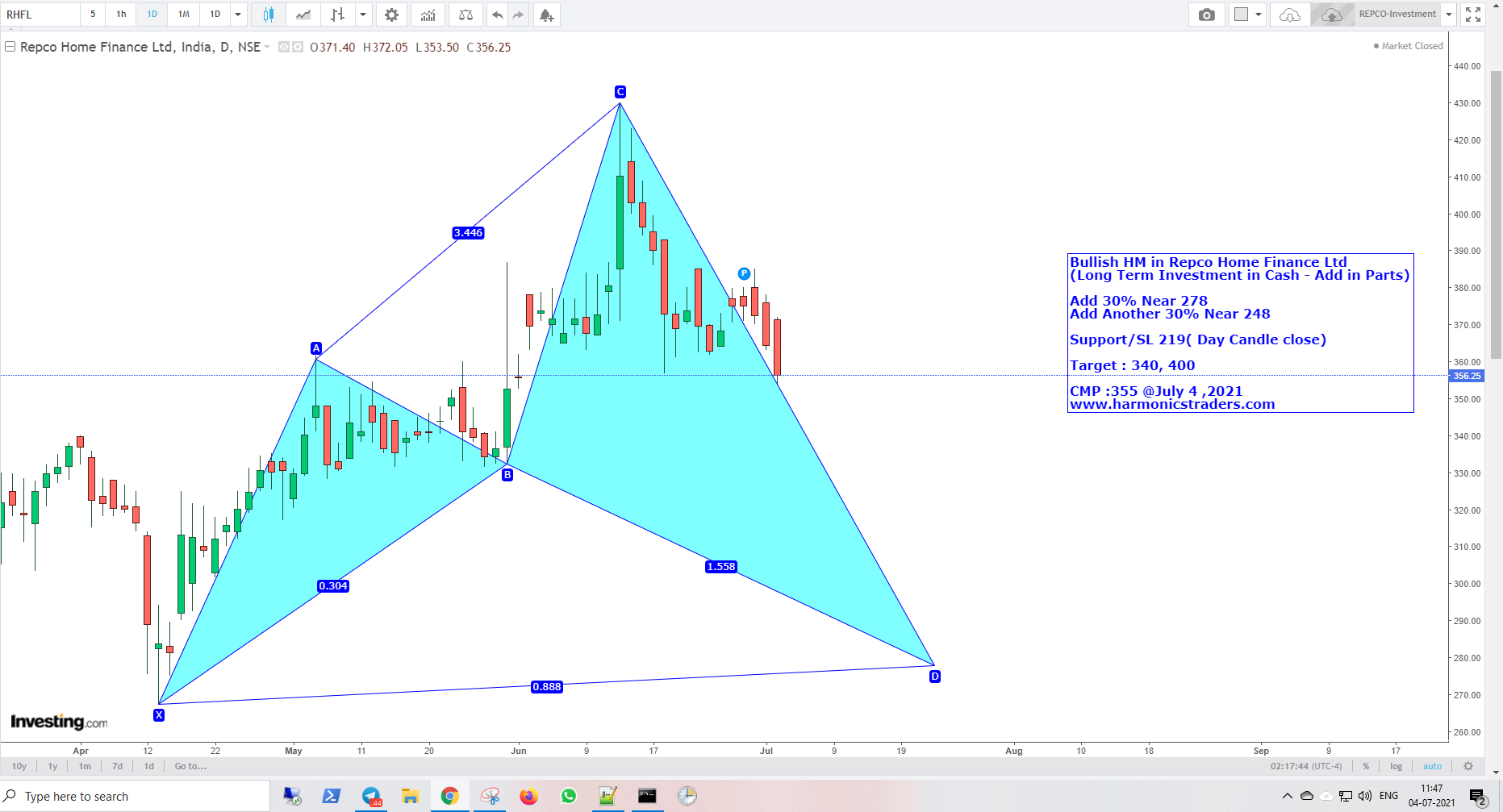
Task: Enable percent scale with the % toggle
Action: point(1366,766)
